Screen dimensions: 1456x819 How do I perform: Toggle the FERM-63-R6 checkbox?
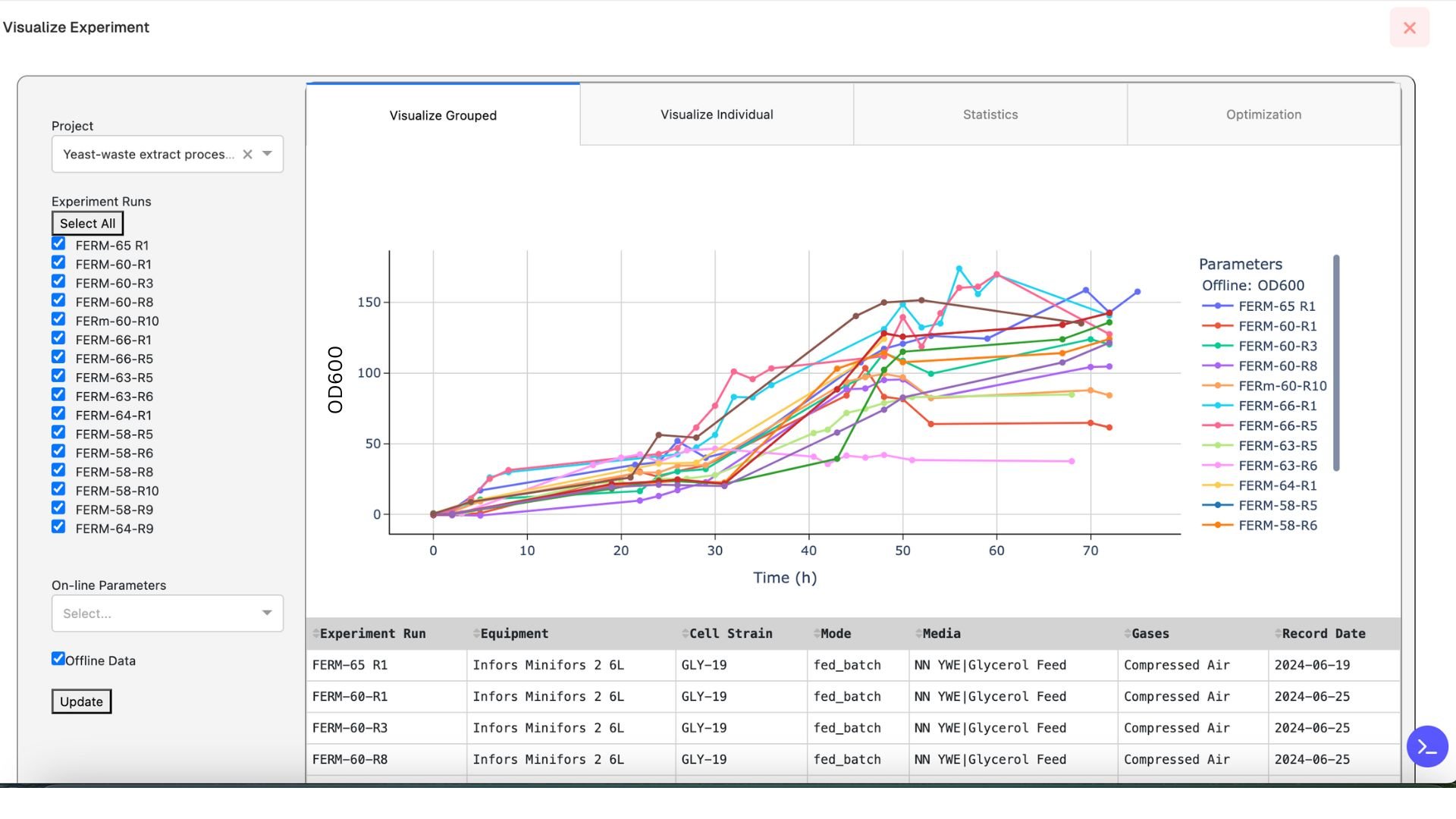58,395
